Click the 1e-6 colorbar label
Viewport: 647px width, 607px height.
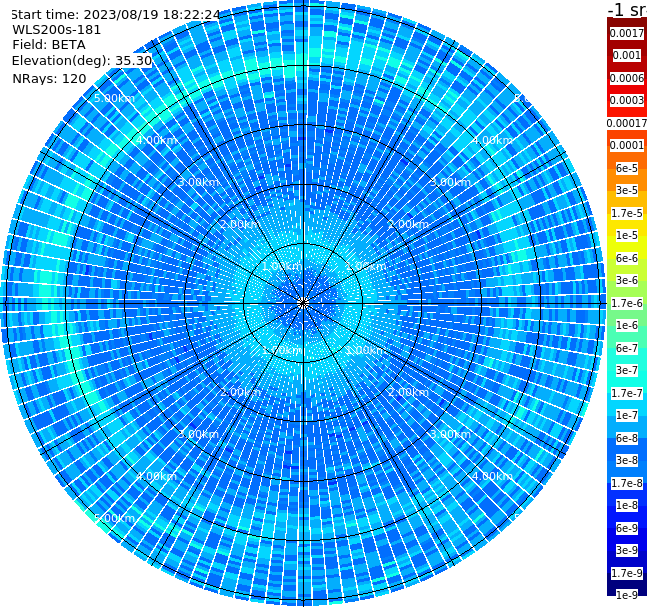tap(627, 325)
